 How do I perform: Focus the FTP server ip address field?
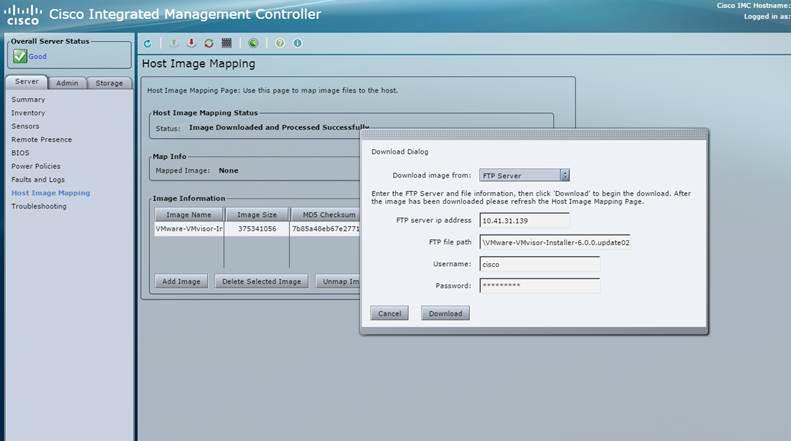point(524,220)
